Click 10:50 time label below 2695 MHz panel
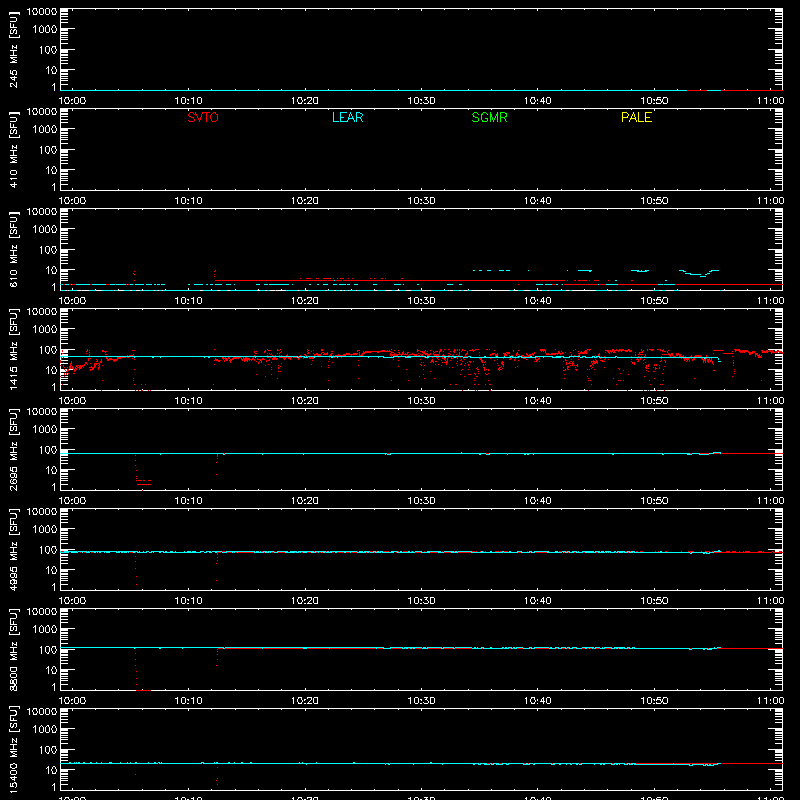800x800 pixels. point(654,501)
